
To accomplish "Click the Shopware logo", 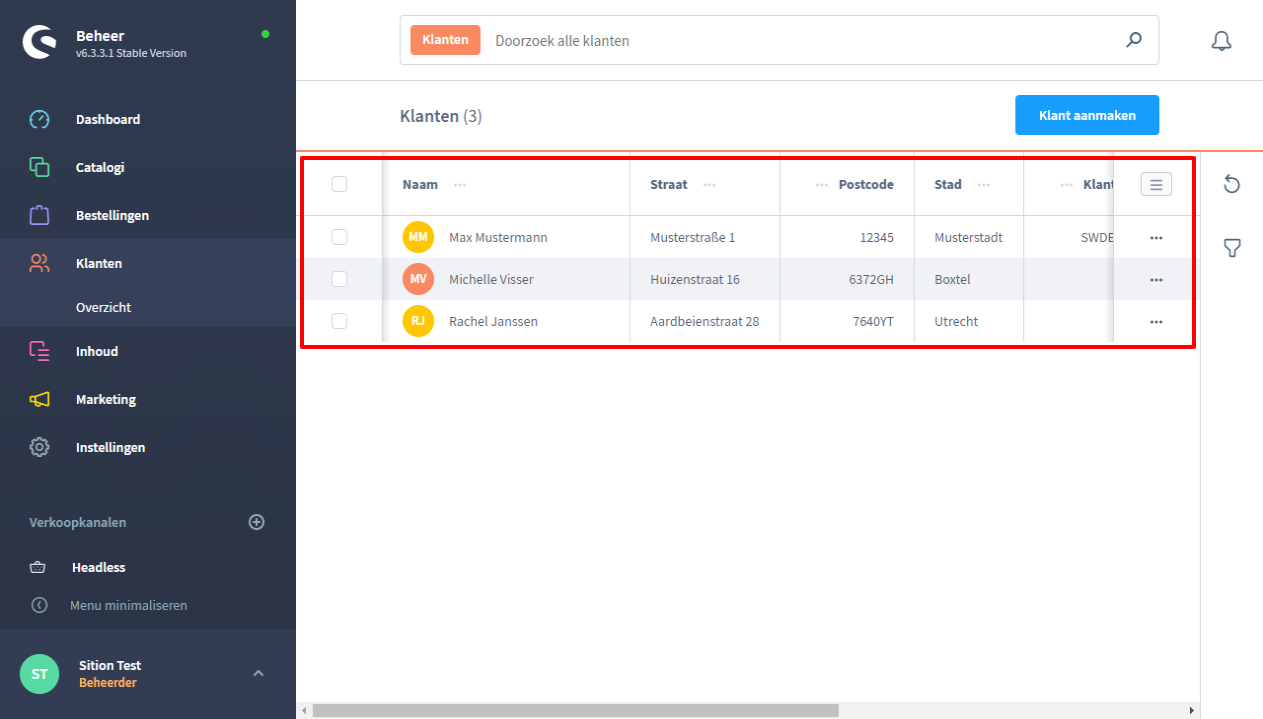I will coord(41,43).
